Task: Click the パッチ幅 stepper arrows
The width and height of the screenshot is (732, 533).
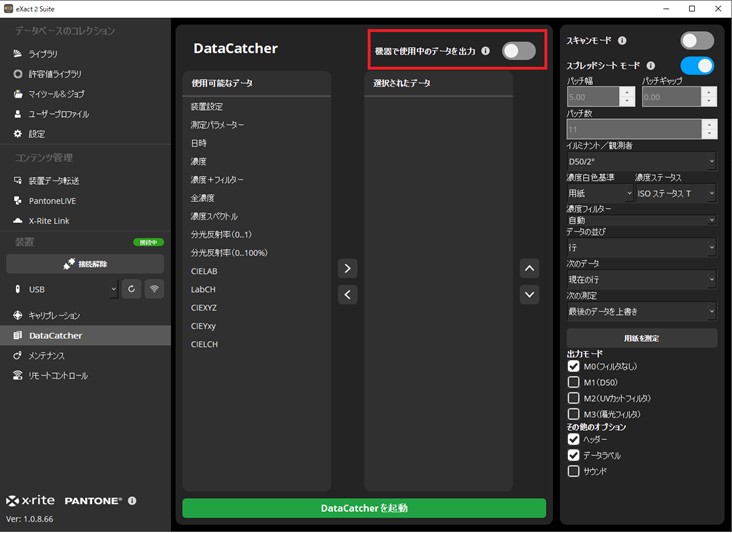Action: [x=627, y=97]
